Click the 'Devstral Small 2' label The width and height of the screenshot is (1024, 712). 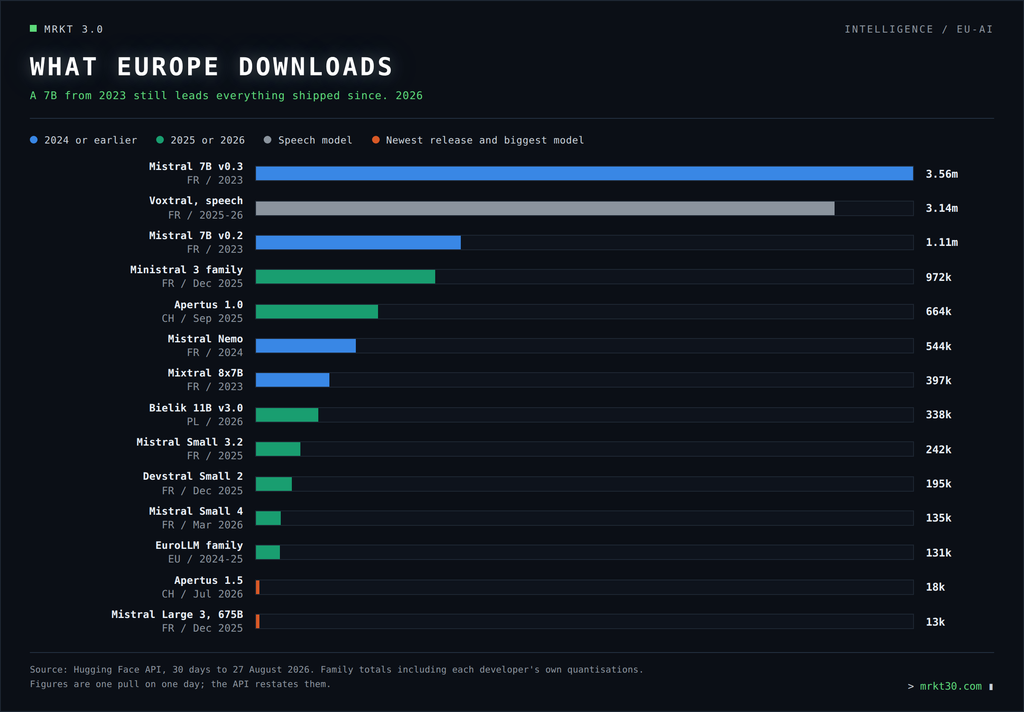(x=193, y=476)
